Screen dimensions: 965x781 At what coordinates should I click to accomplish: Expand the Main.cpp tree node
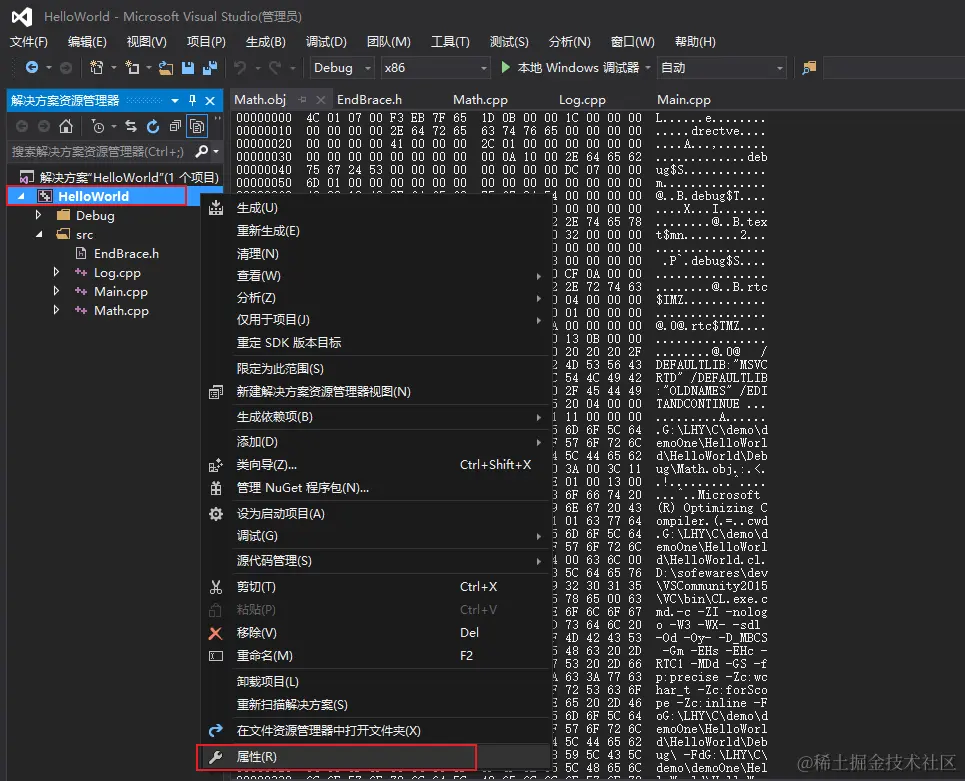57,292
